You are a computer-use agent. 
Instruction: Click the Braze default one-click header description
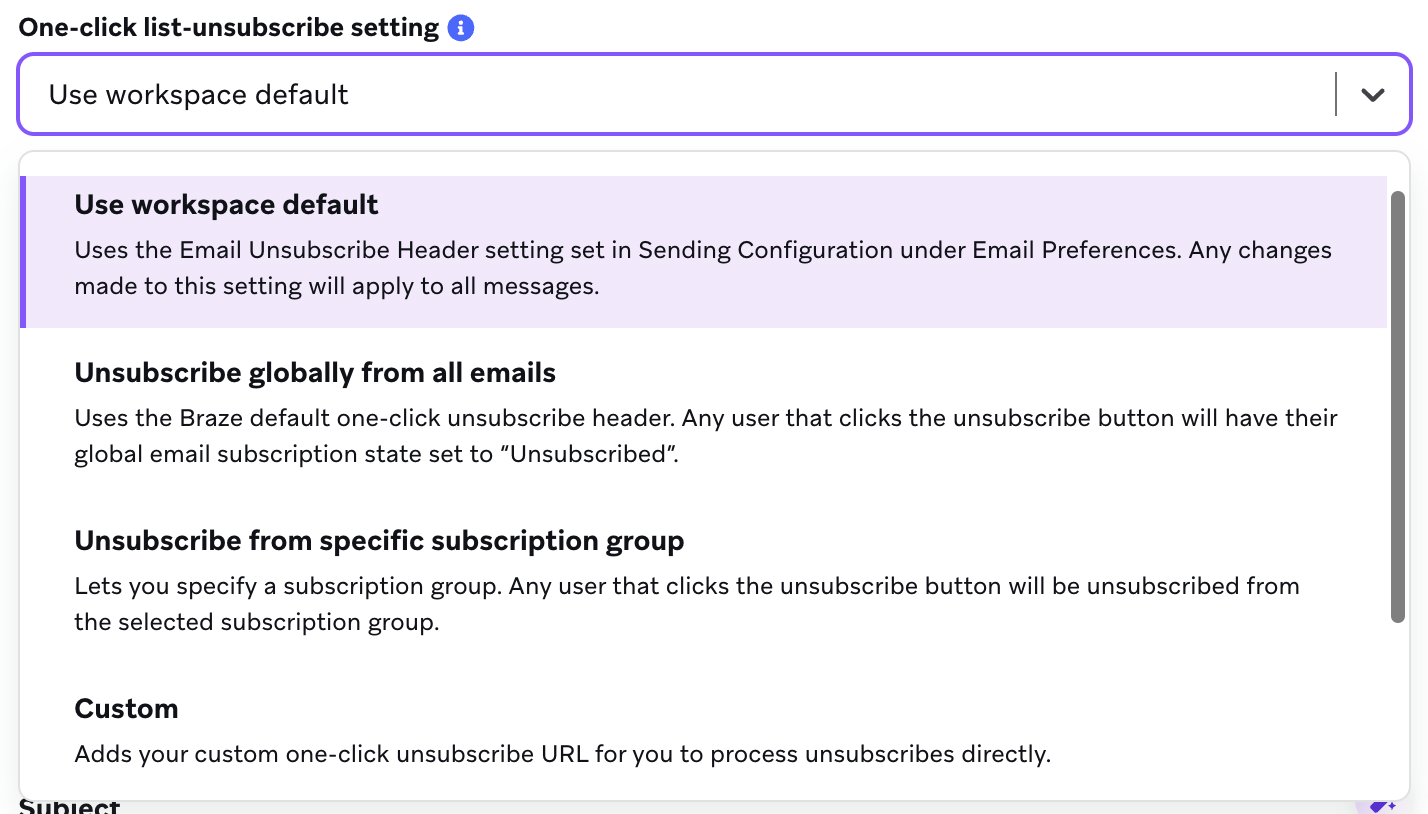pyautogui.click(x=706, y=436)
